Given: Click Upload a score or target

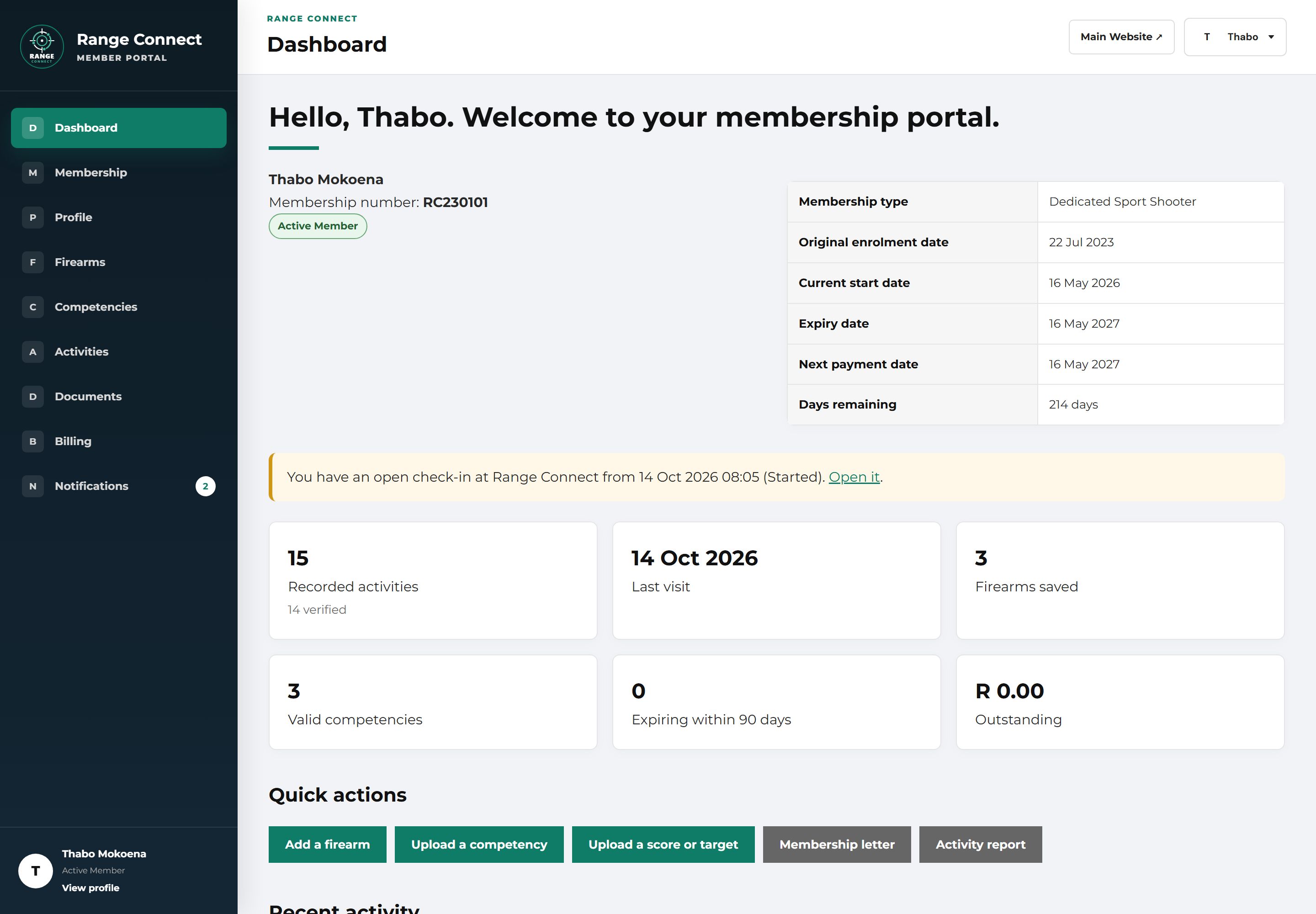Looking at the screenshot, I should coord(663,844).
